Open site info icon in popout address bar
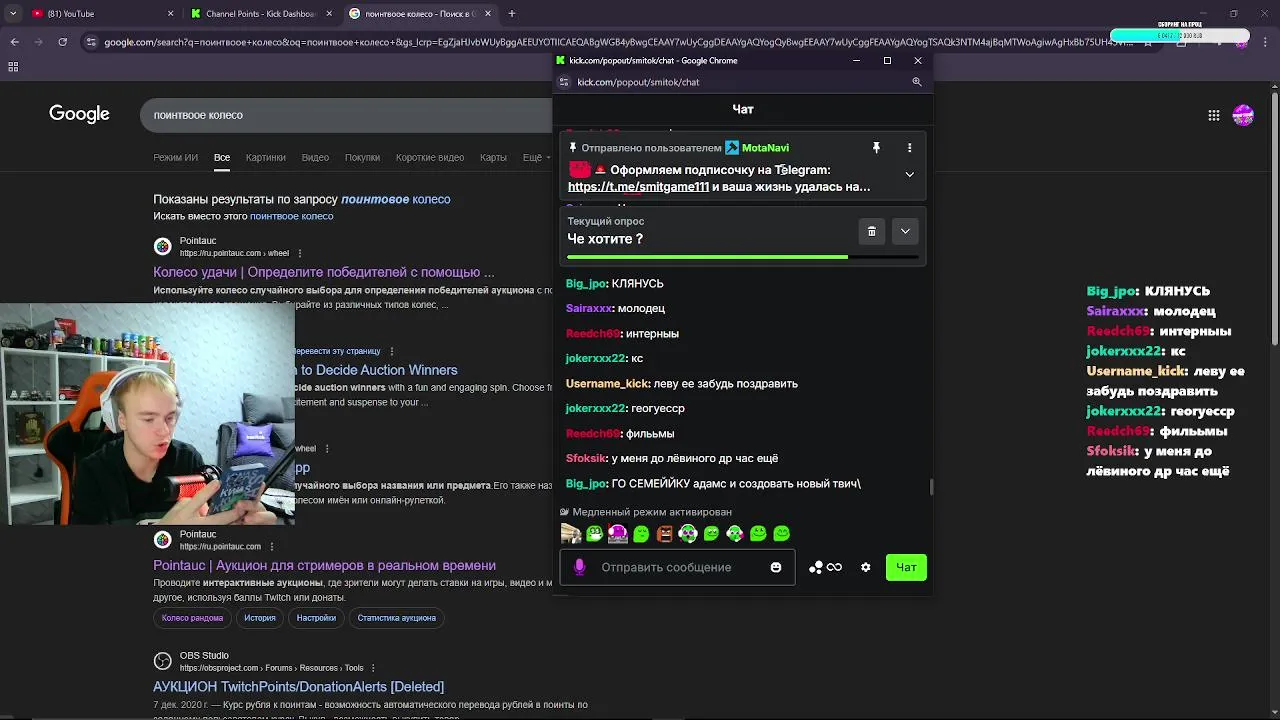Image resolution: width=1280 pixels, height=720 pixels. (564, 82)
